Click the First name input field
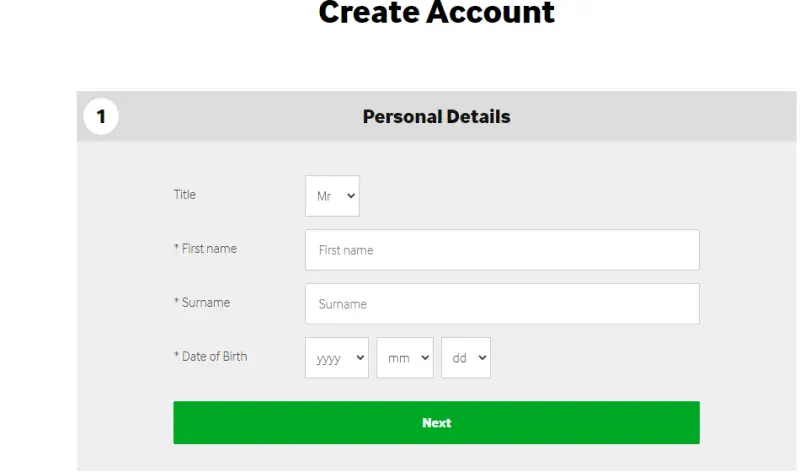 pos(501,250)
